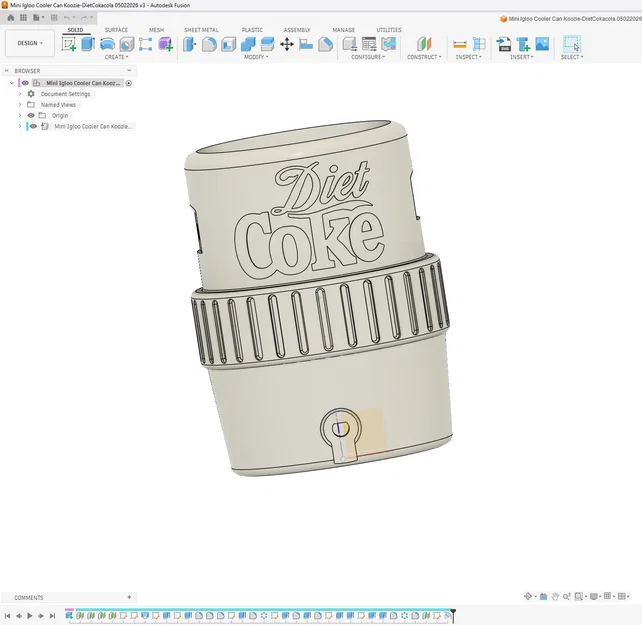Expand the Origin tree node
Screen dimensions: 642x625
coord(20,115)
